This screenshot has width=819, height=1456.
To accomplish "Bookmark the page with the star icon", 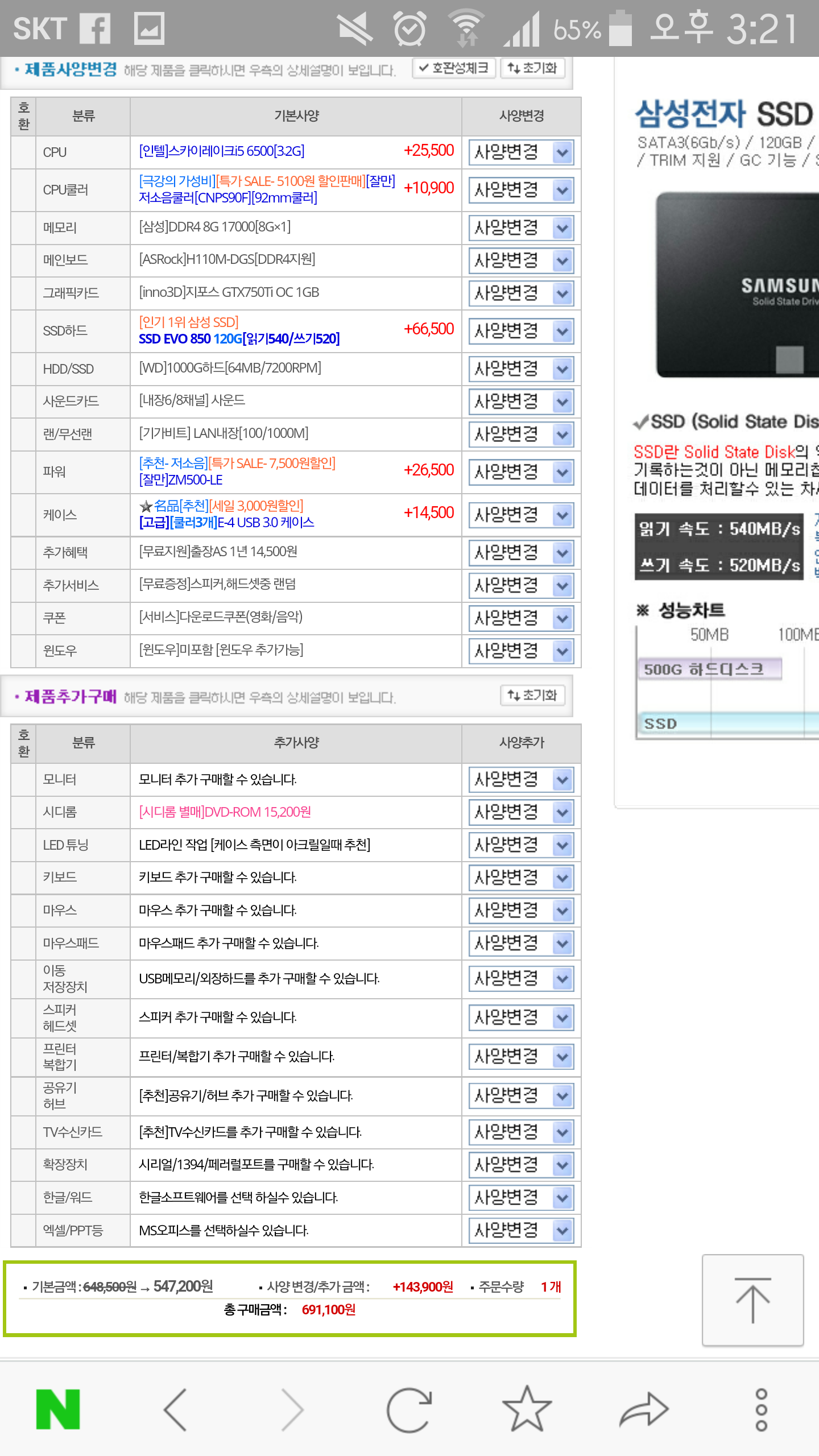I will coord(527,1409).
